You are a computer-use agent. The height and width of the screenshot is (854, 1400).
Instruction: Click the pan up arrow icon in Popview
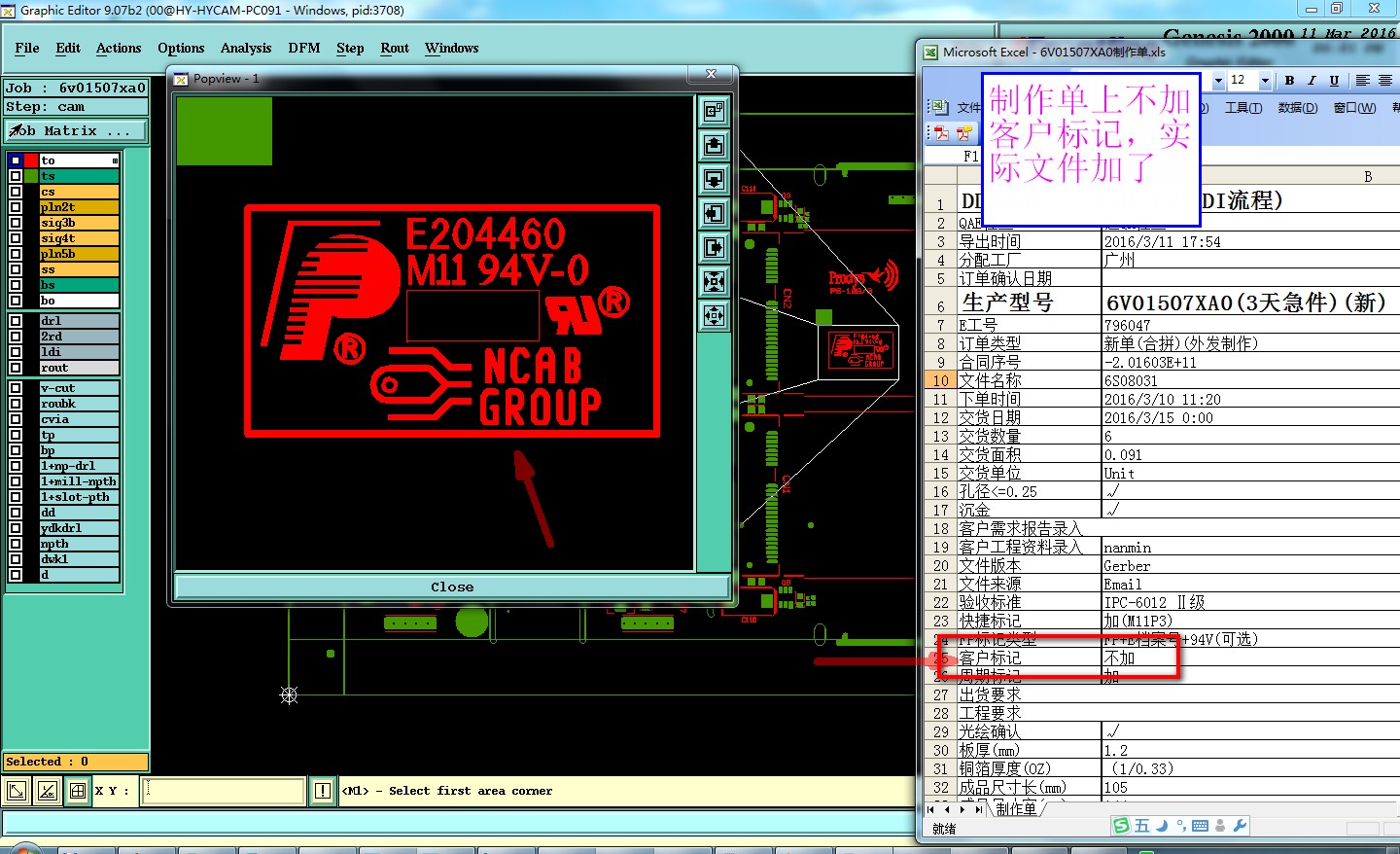pyautogui.click(x=714, y=145)
